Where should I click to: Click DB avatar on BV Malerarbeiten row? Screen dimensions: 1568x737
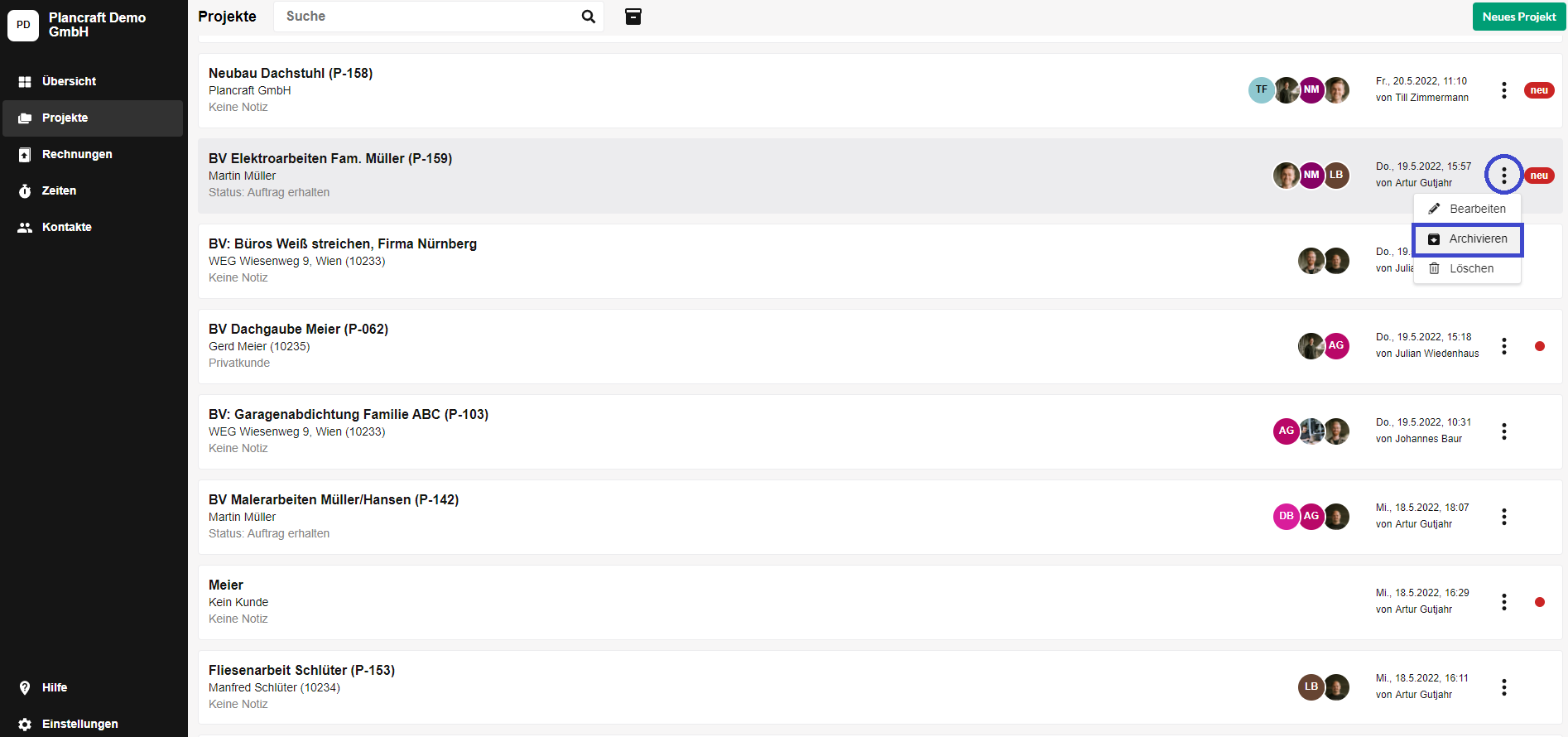1287,516
